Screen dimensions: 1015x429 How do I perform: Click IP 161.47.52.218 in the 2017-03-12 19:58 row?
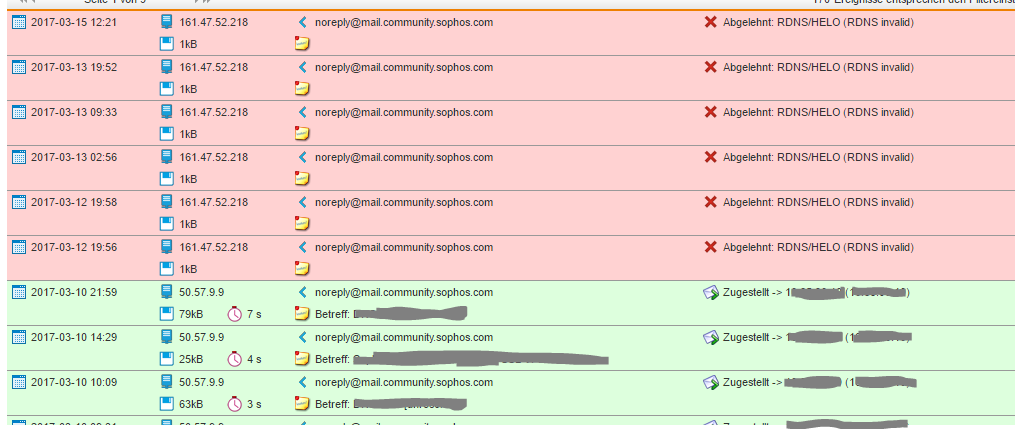[214, 202]
